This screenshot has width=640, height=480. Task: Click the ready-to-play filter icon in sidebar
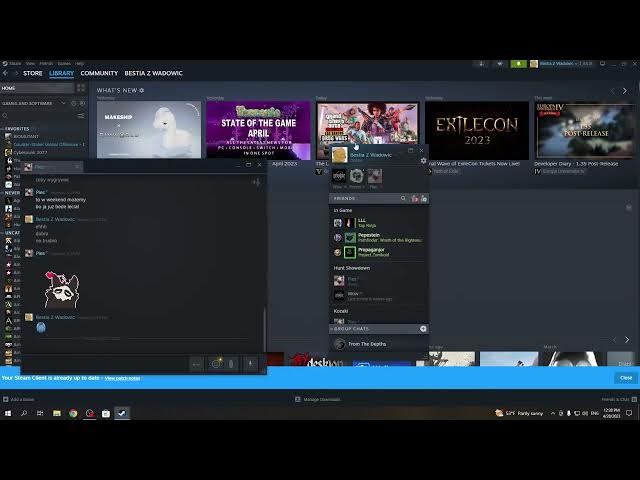click(82, 104)
